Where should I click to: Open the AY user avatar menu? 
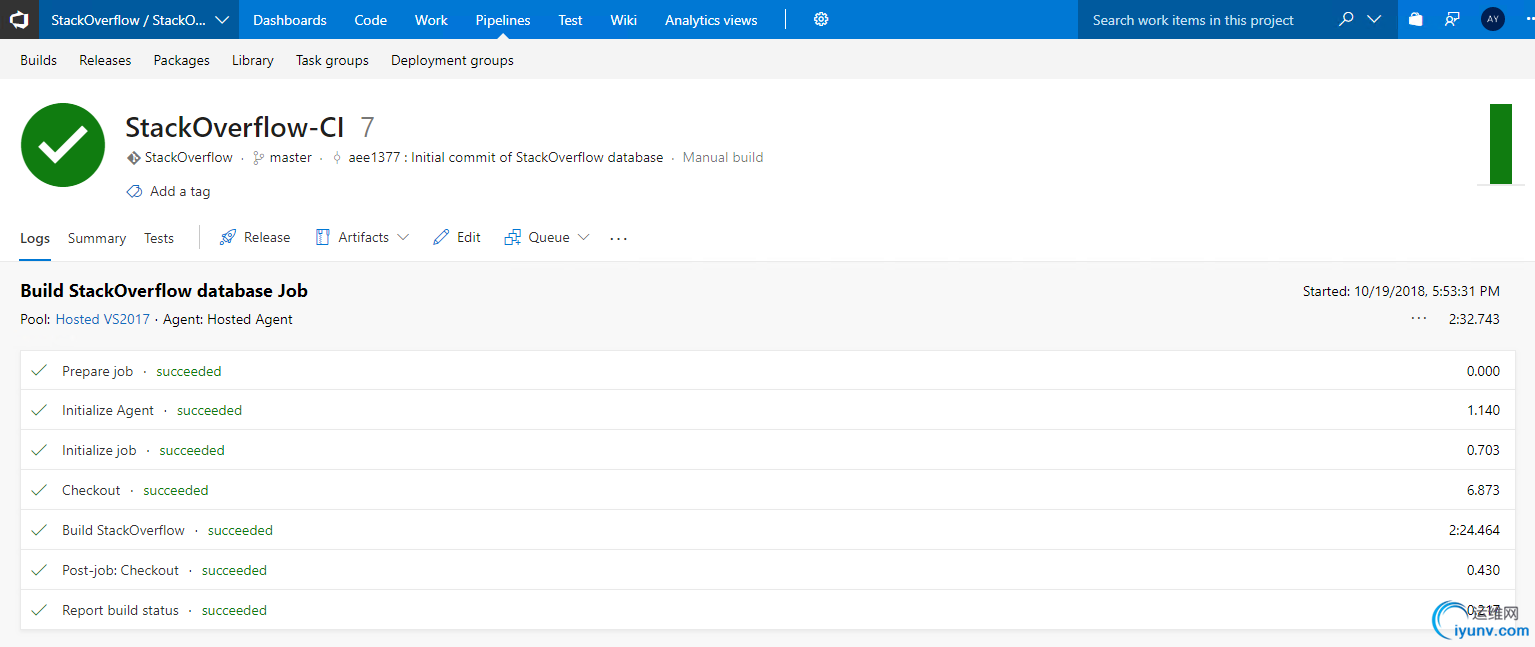[1492, 19]
